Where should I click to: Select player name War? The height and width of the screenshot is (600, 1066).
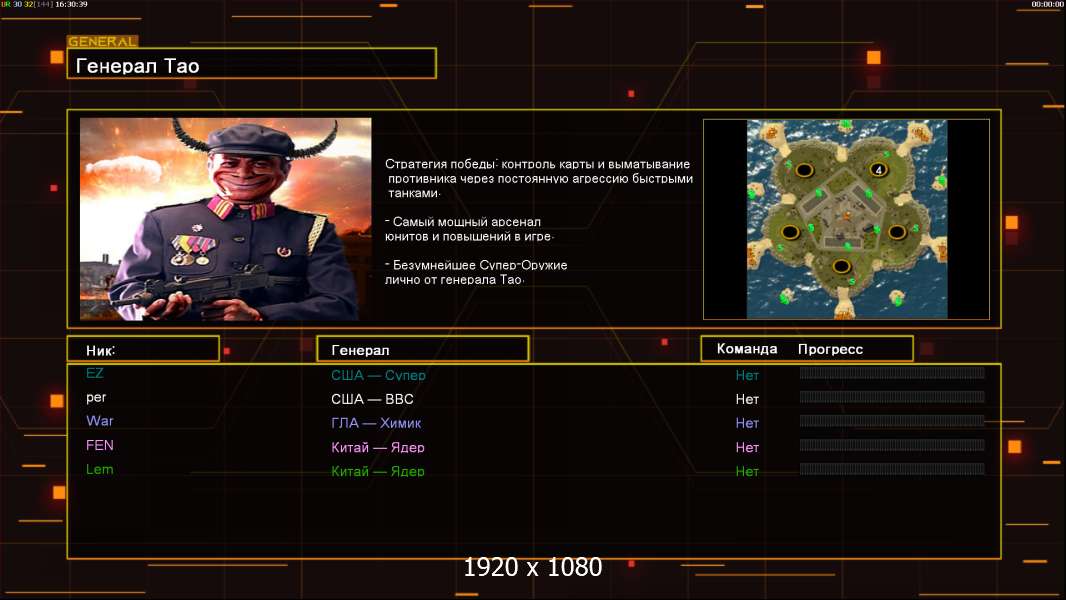(x=99, y=421)
